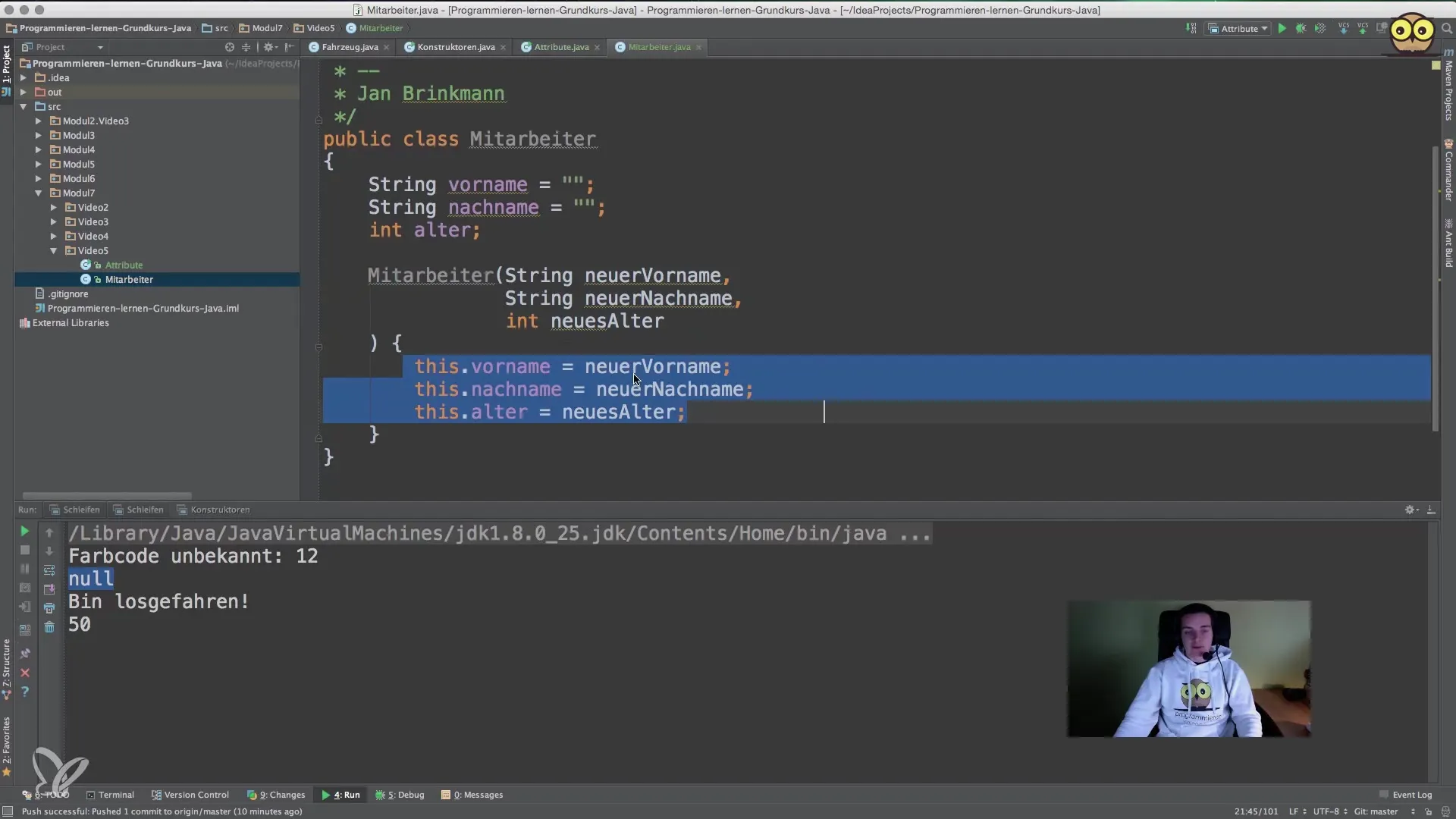
Task: Expand the Modul3 package
Action: click(x=39, y=135)
